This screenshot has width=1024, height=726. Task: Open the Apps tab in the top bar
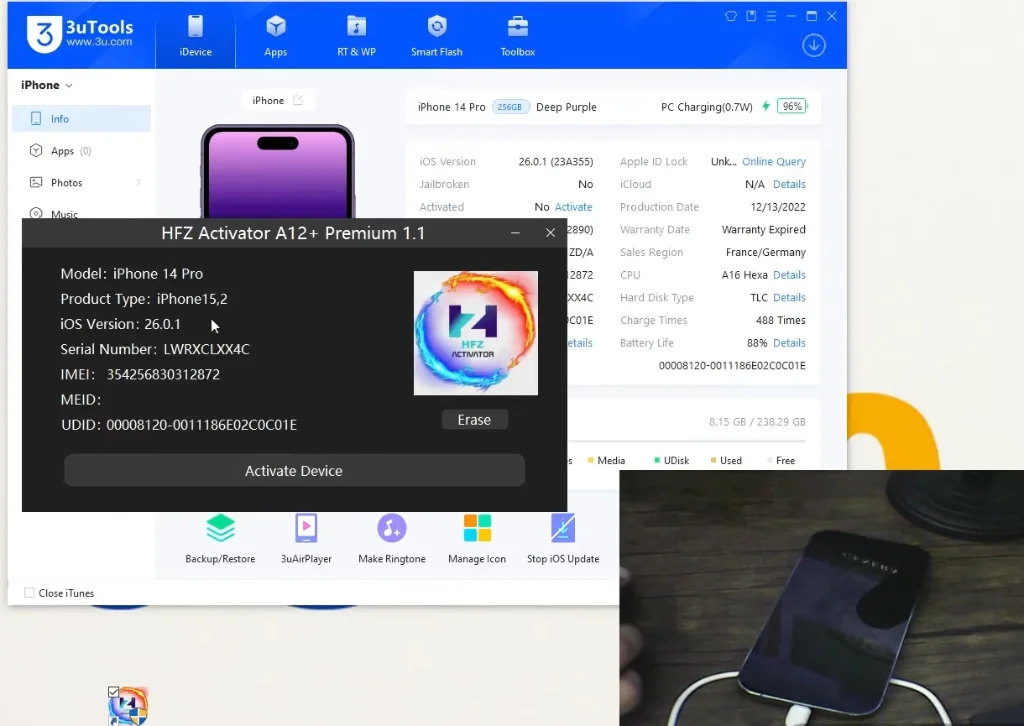pos(276,37)
